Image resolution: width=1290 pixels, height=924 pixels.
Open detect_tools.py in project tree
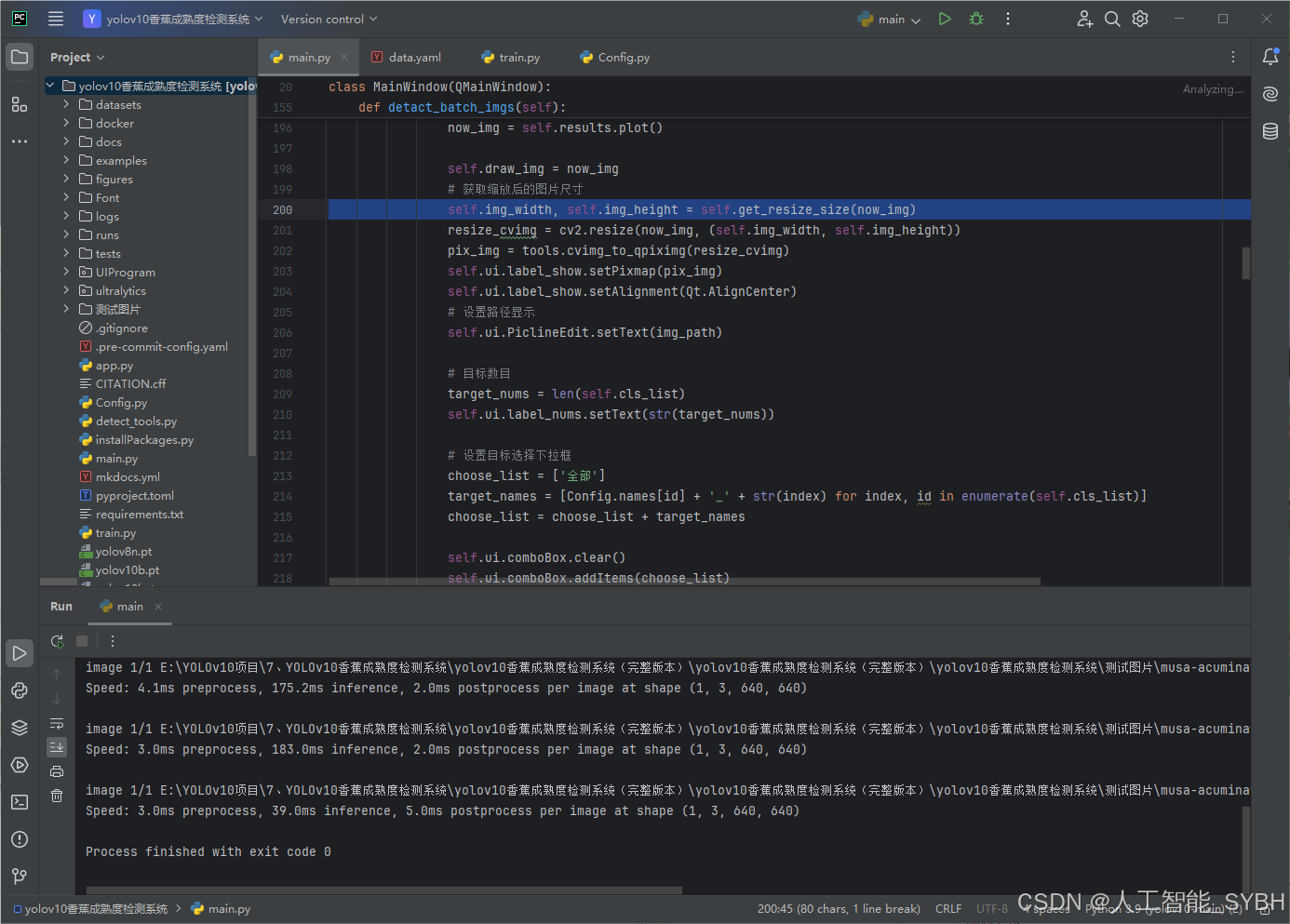[x=136, y=422]
